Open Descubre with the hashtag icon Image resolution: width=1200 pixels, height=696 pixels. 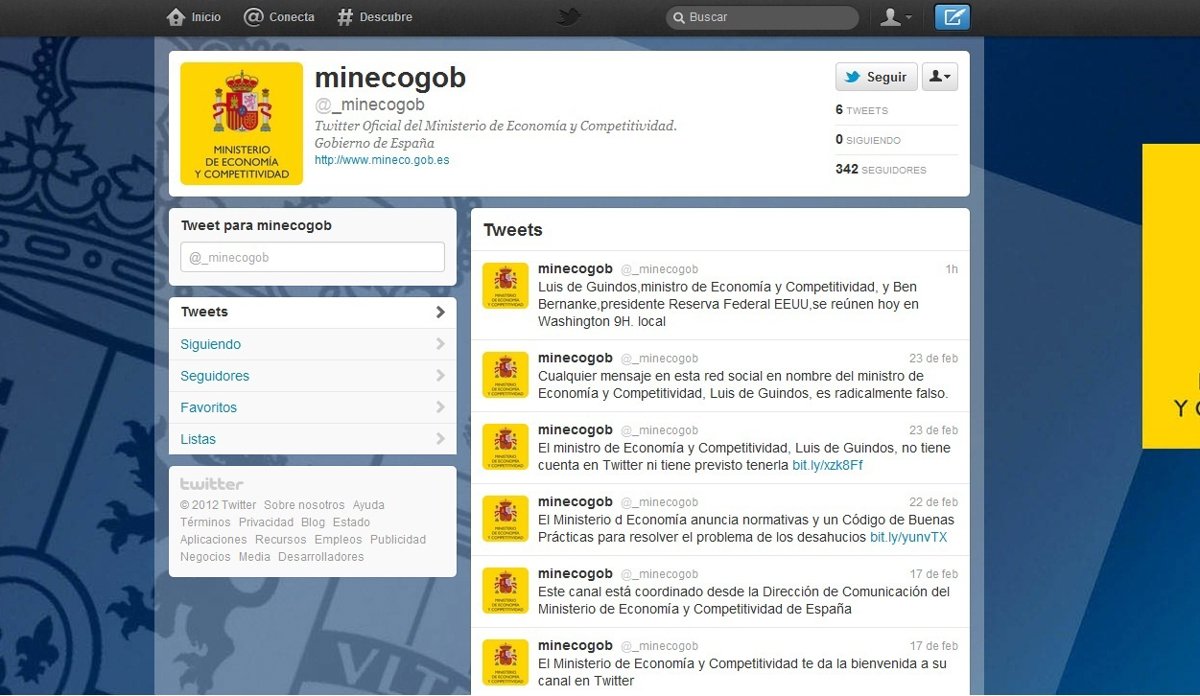pyautogui.click(x=345, y=17)
